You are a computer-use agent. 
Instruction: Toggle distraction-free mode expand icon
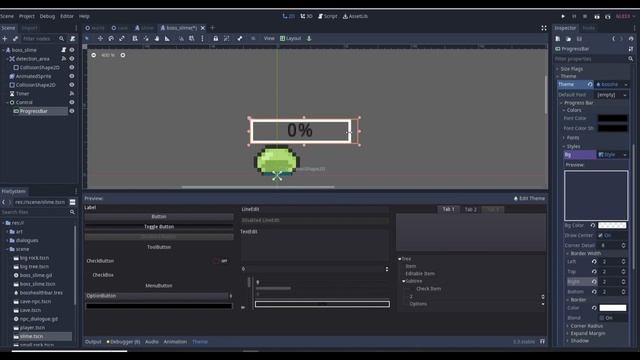(544, 28)
